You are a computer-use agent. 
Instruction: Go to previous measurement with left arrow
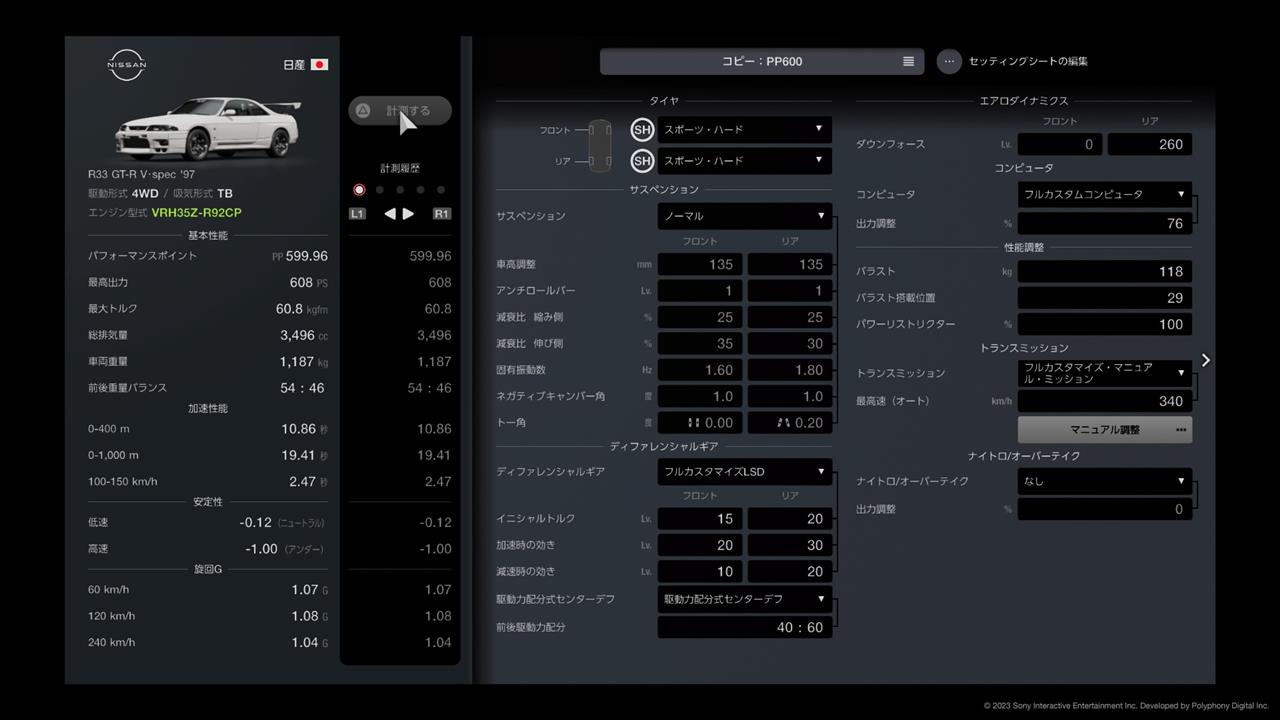(x=390, y=214)
